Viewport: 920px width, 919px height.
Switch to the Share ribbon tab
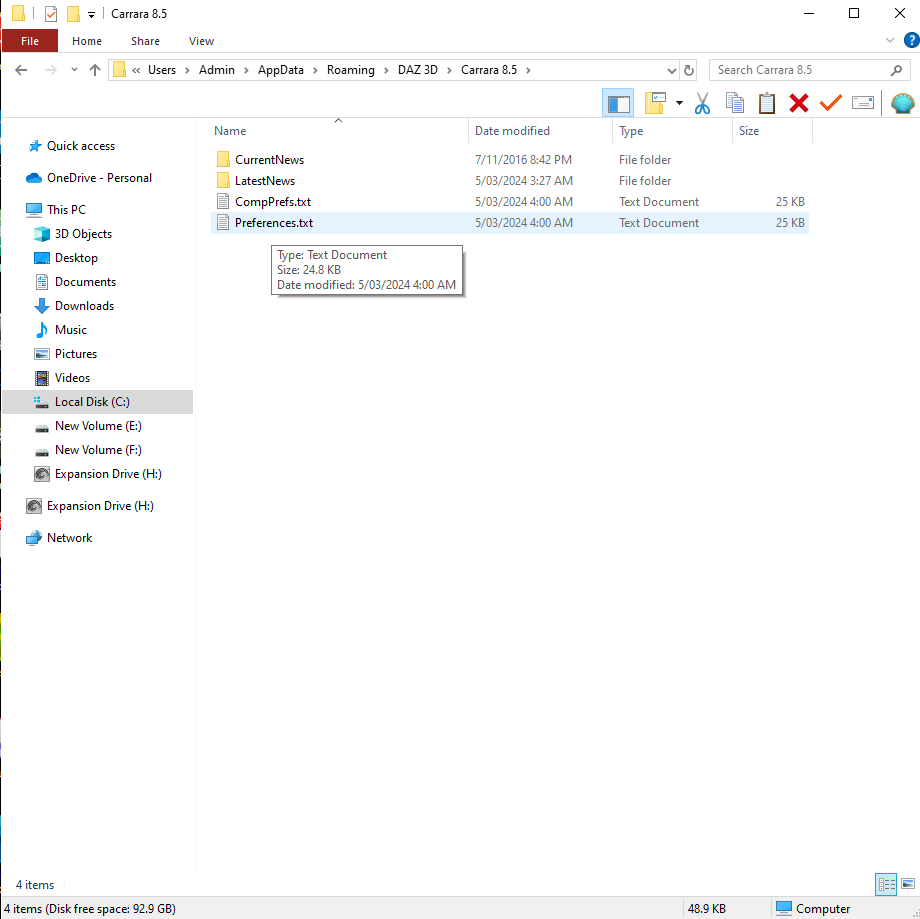click(x=145, y=41)
